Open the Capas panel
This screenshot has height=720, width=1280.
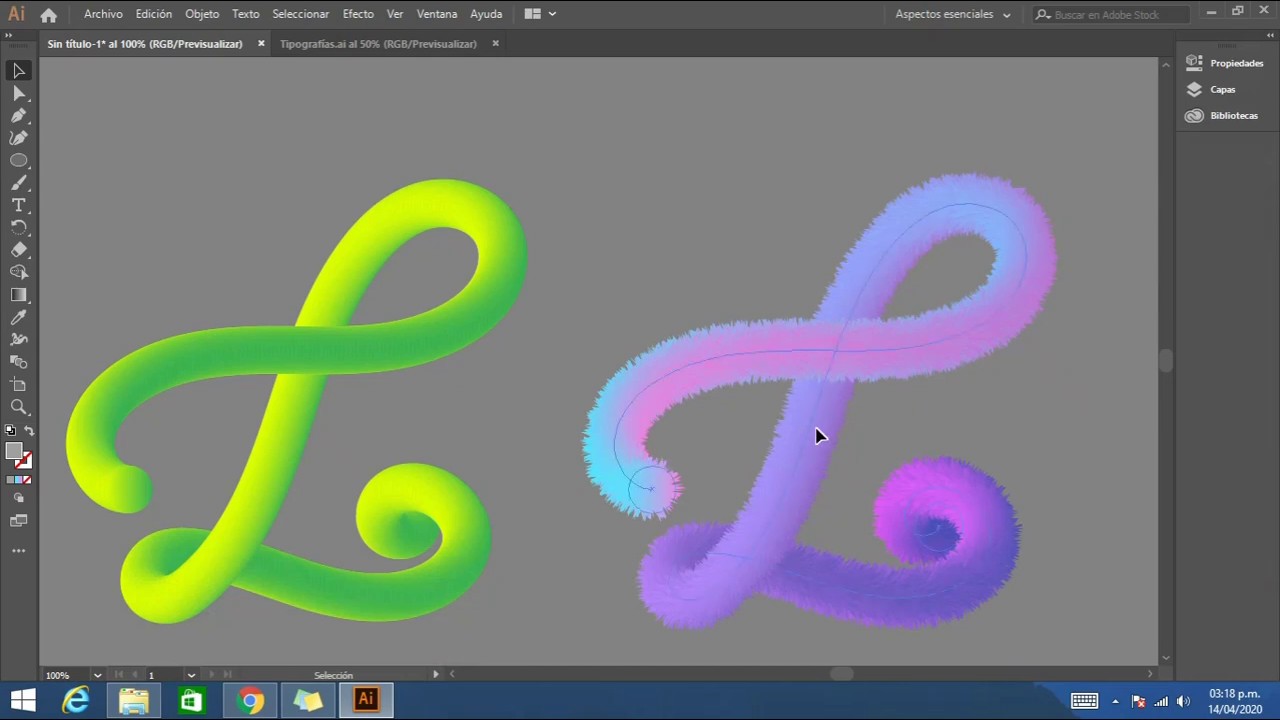tap(1211, 89)
